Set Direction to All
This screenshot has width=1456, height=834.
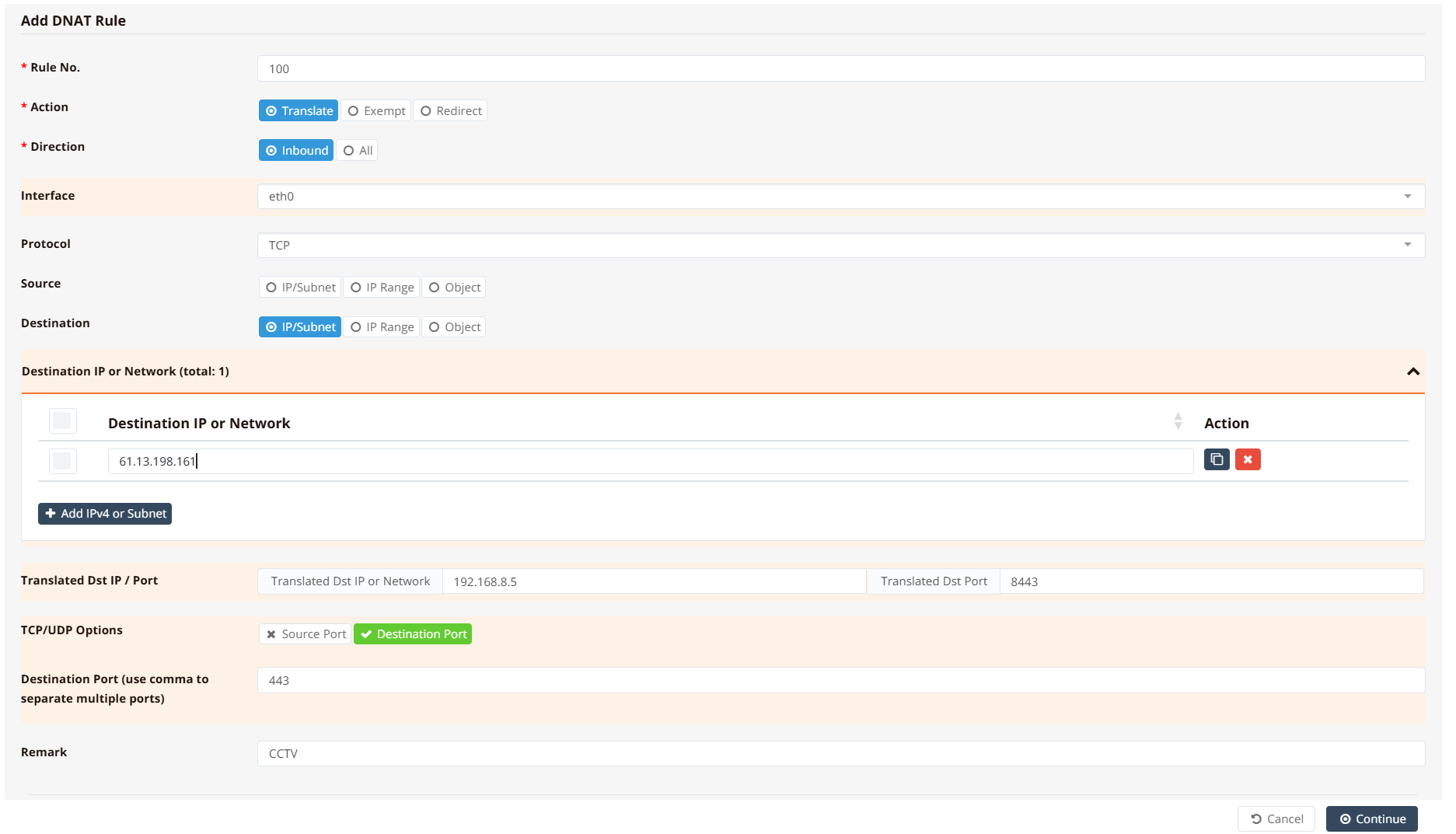358,151
